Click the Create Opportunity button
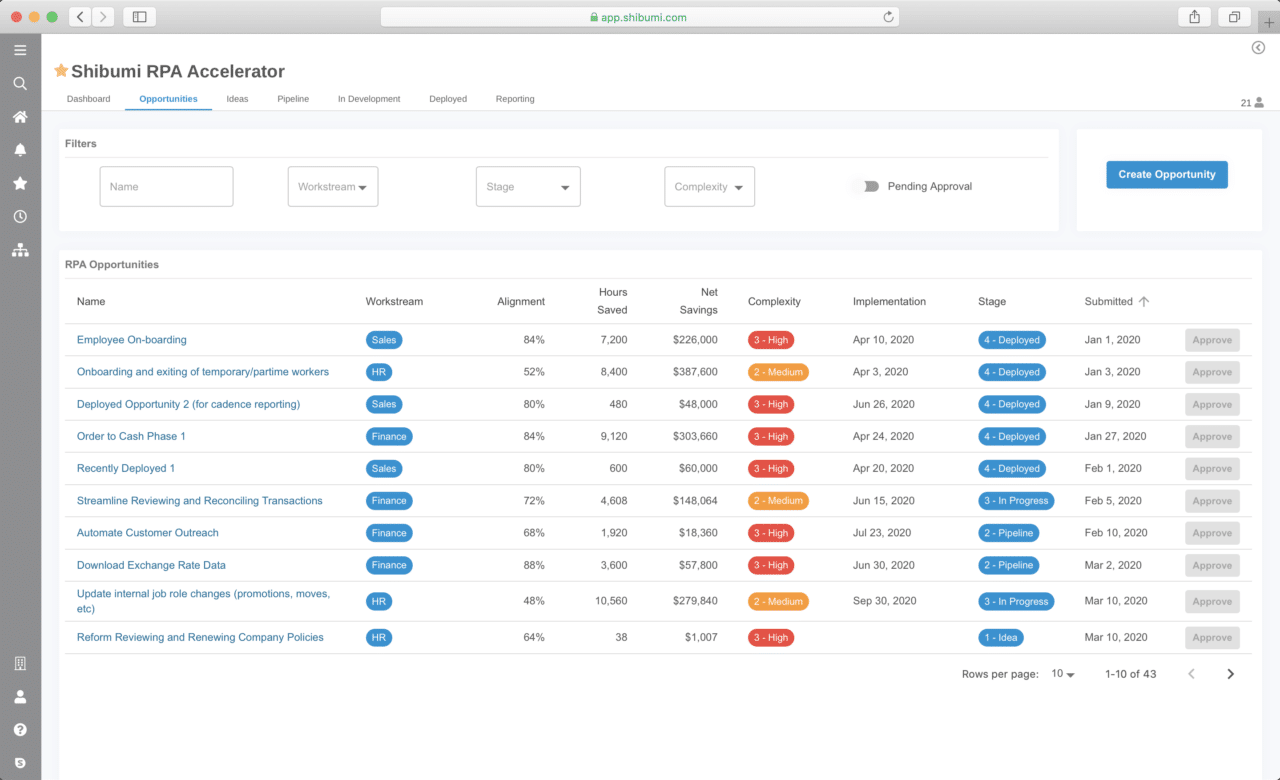 point(1166,174)
